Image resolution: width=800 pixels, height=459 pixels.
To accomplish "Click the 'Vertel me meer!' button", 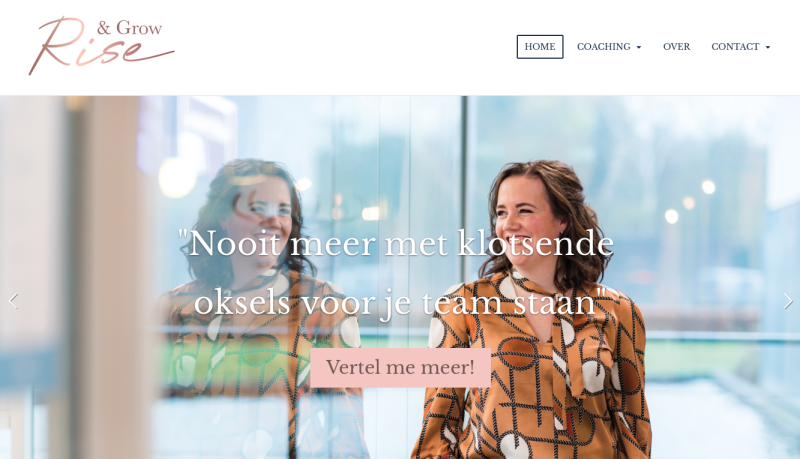I will 401,367.
